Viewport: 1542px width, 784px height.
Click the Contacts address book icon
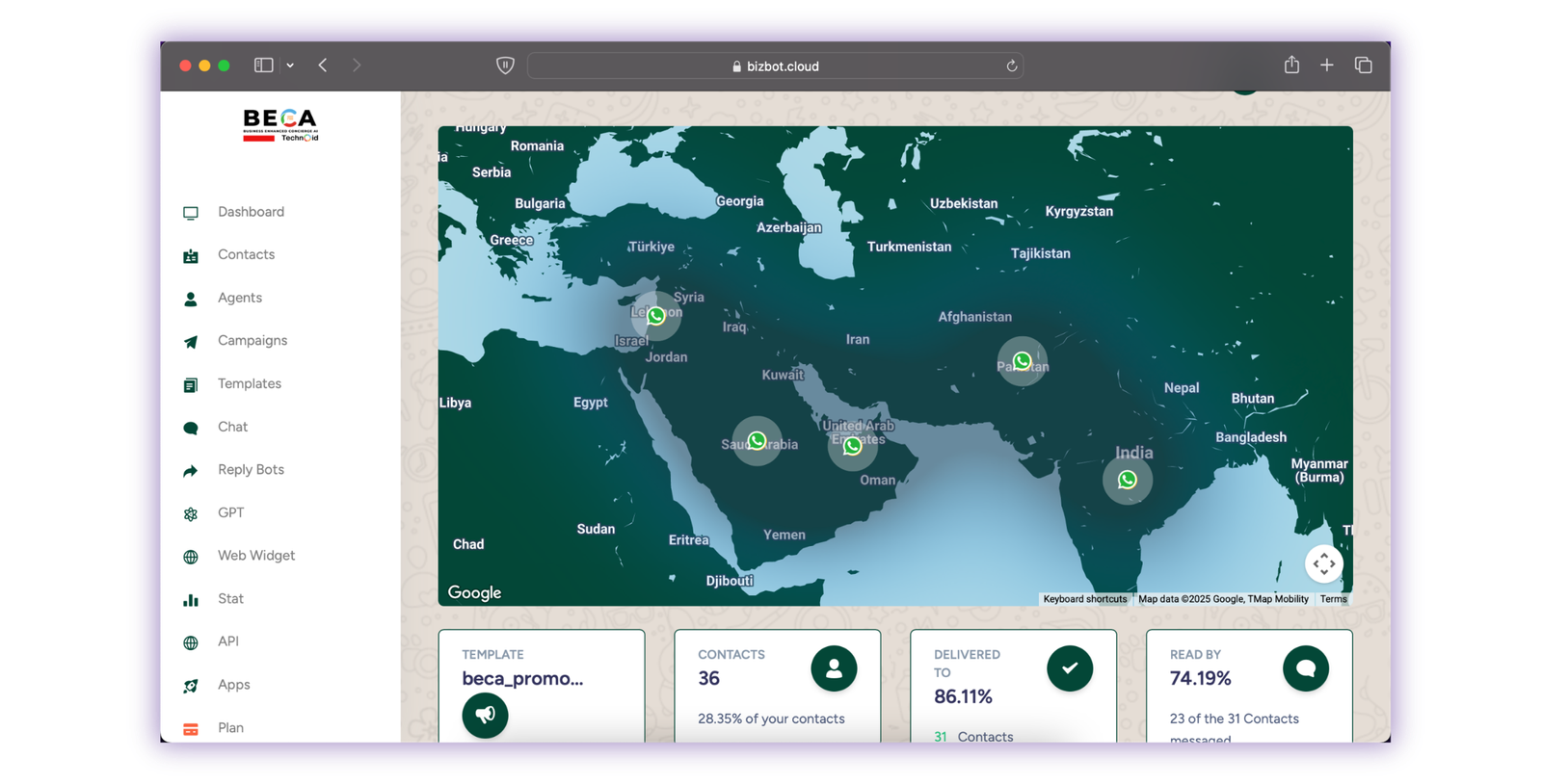point(191,256)
